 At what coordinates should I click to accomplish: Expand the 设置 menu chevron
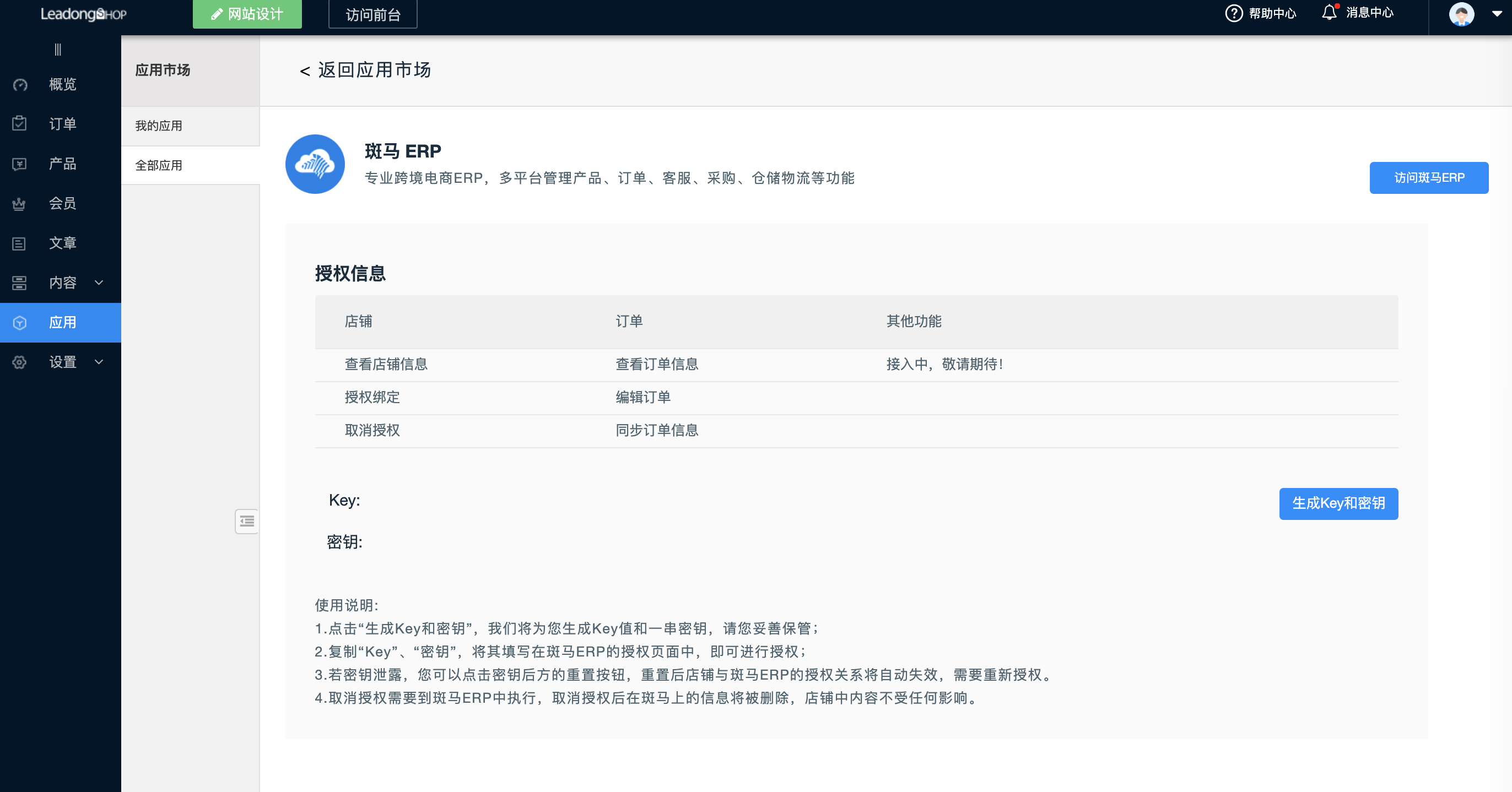point(99,362)
